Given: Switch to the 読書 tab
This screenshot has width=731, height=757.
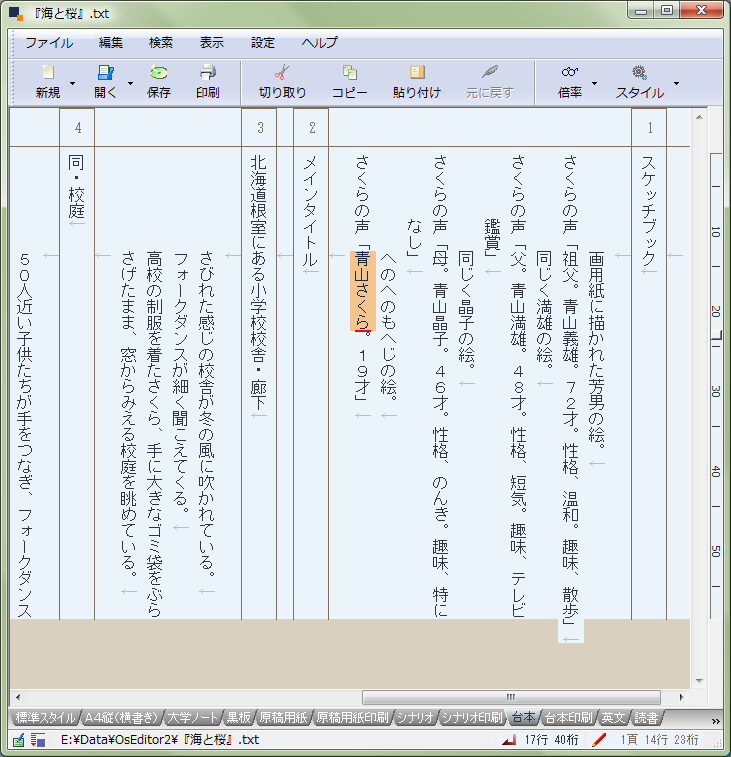Looking at the screenshot, I should click(x=646, y=718).
